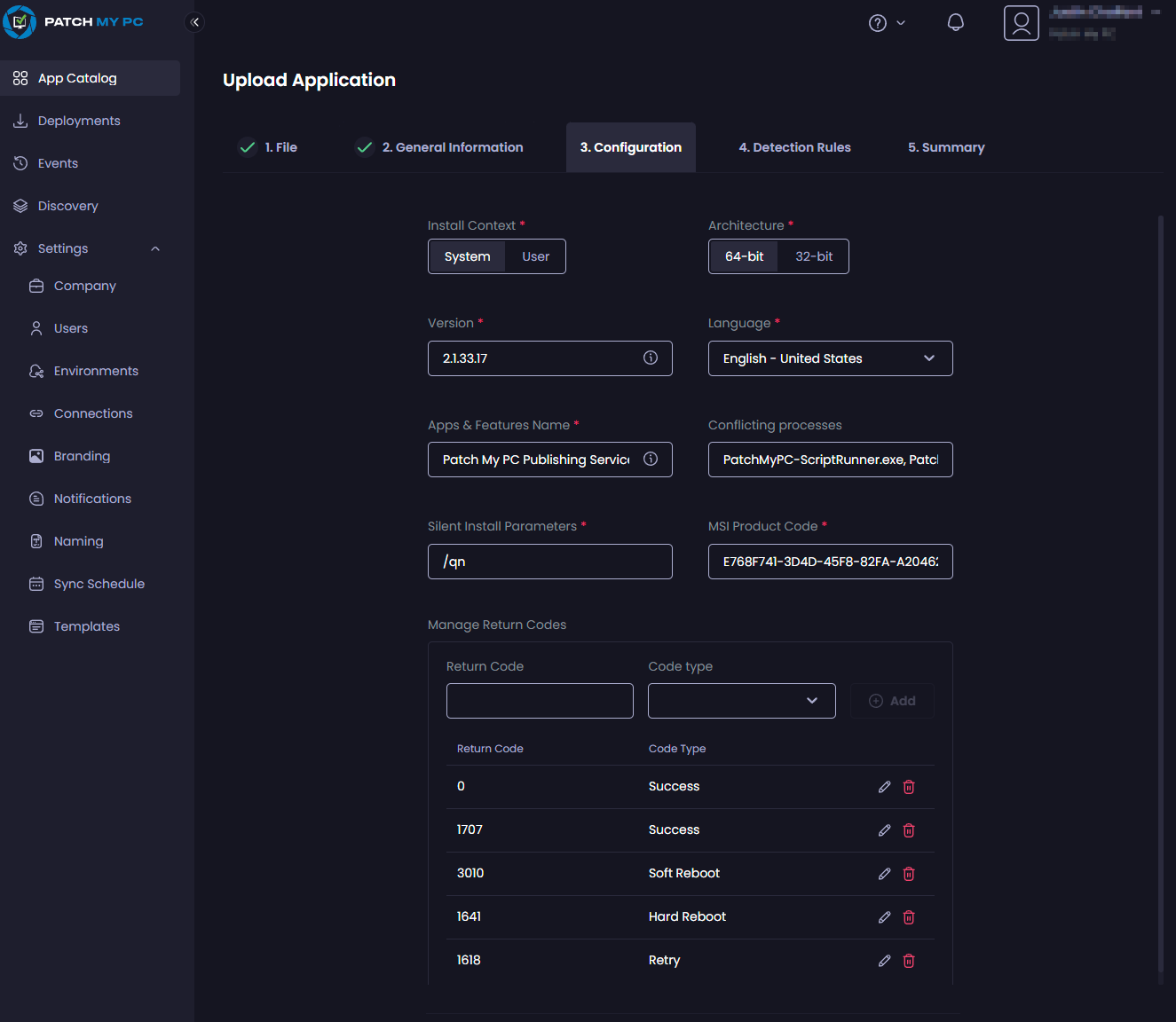Select the Deployments icon in the sidebar
1176x1022 pixels.
pyautogui.click(x=20, y=120)
